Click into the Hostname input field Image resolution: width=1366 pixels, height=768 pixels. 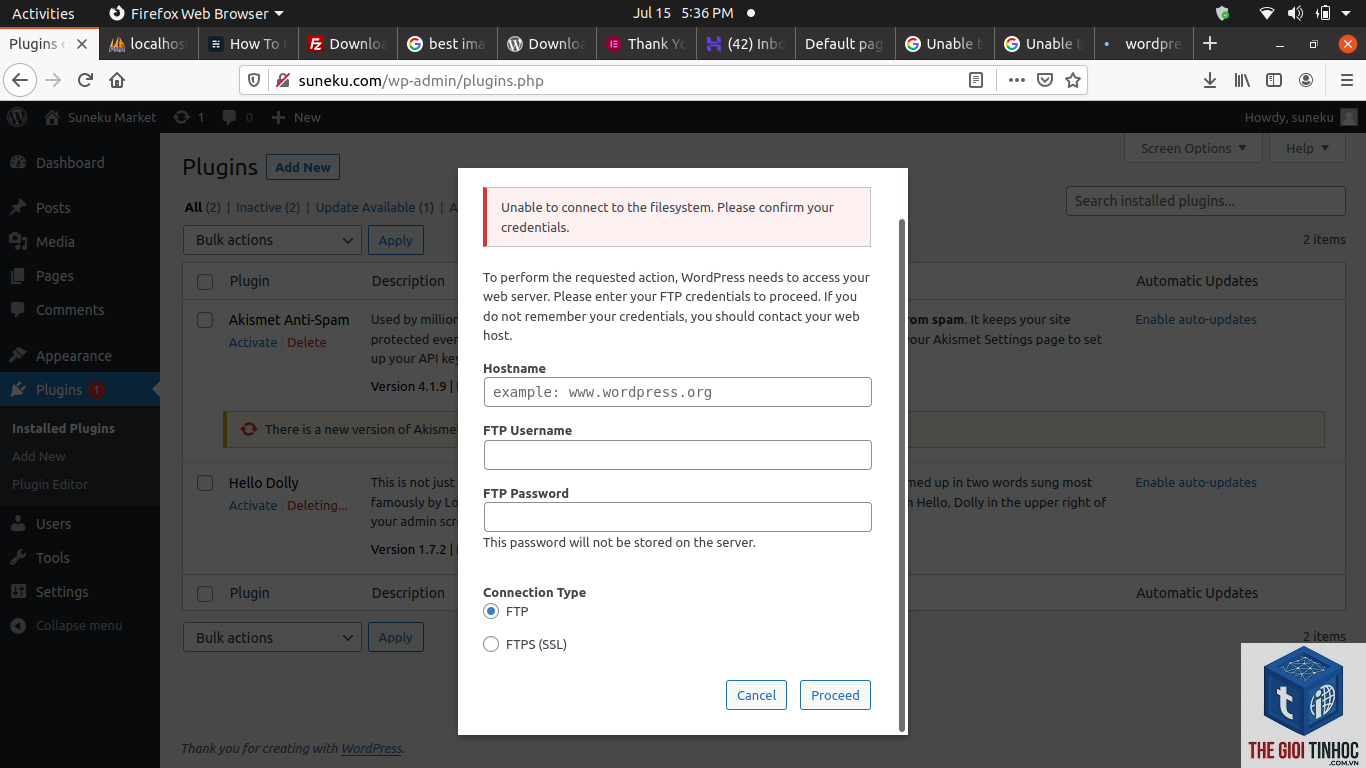point(677,392)
